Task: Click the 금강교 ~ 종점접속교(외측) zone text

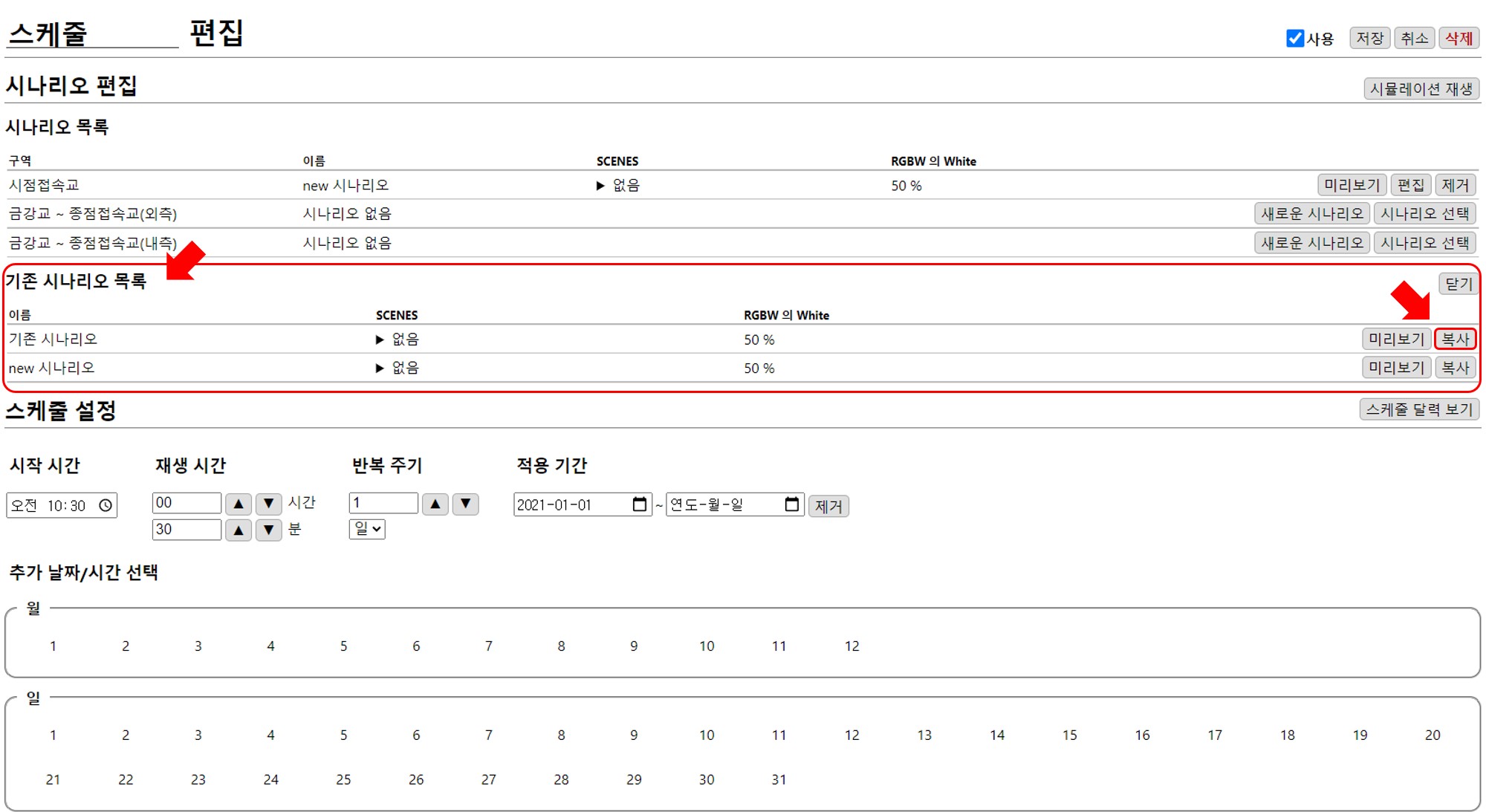Action: pos(93,214)
